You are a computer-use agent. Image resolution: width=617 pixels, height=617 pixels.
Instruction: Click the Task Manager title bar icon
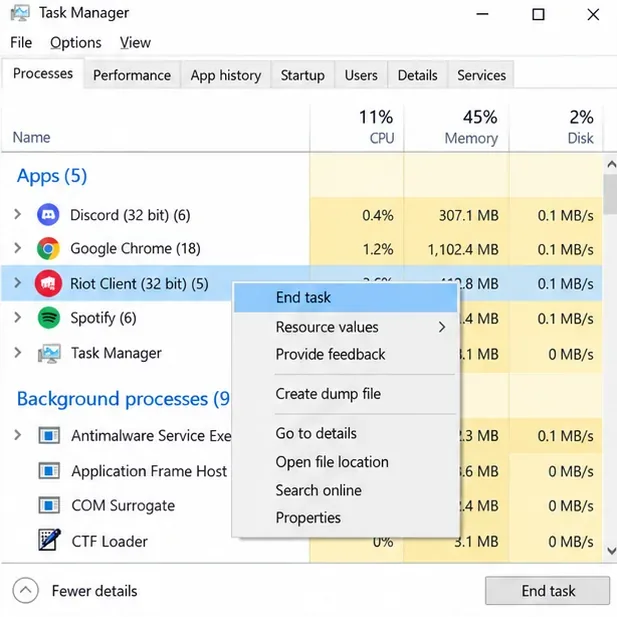(20, 13)
